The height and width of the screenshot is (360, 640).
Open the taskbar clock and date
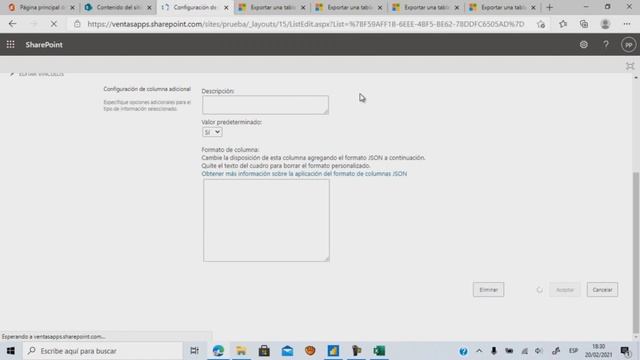coord(598,351)
